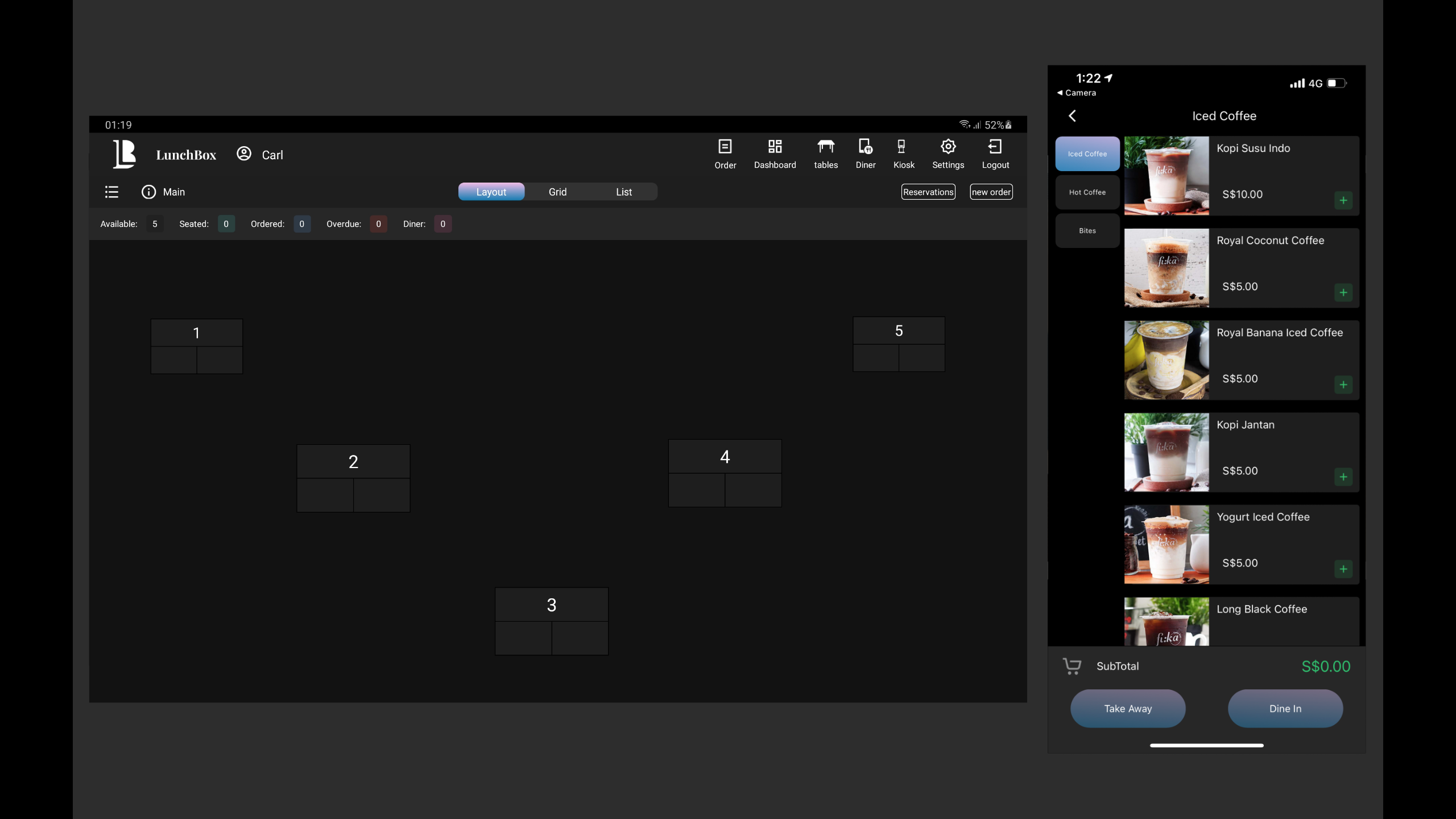The width and height of the screenshot is (1456, 819).
Task: Open the Dashboard icon in top bar
Action: [x=775, y=147]
